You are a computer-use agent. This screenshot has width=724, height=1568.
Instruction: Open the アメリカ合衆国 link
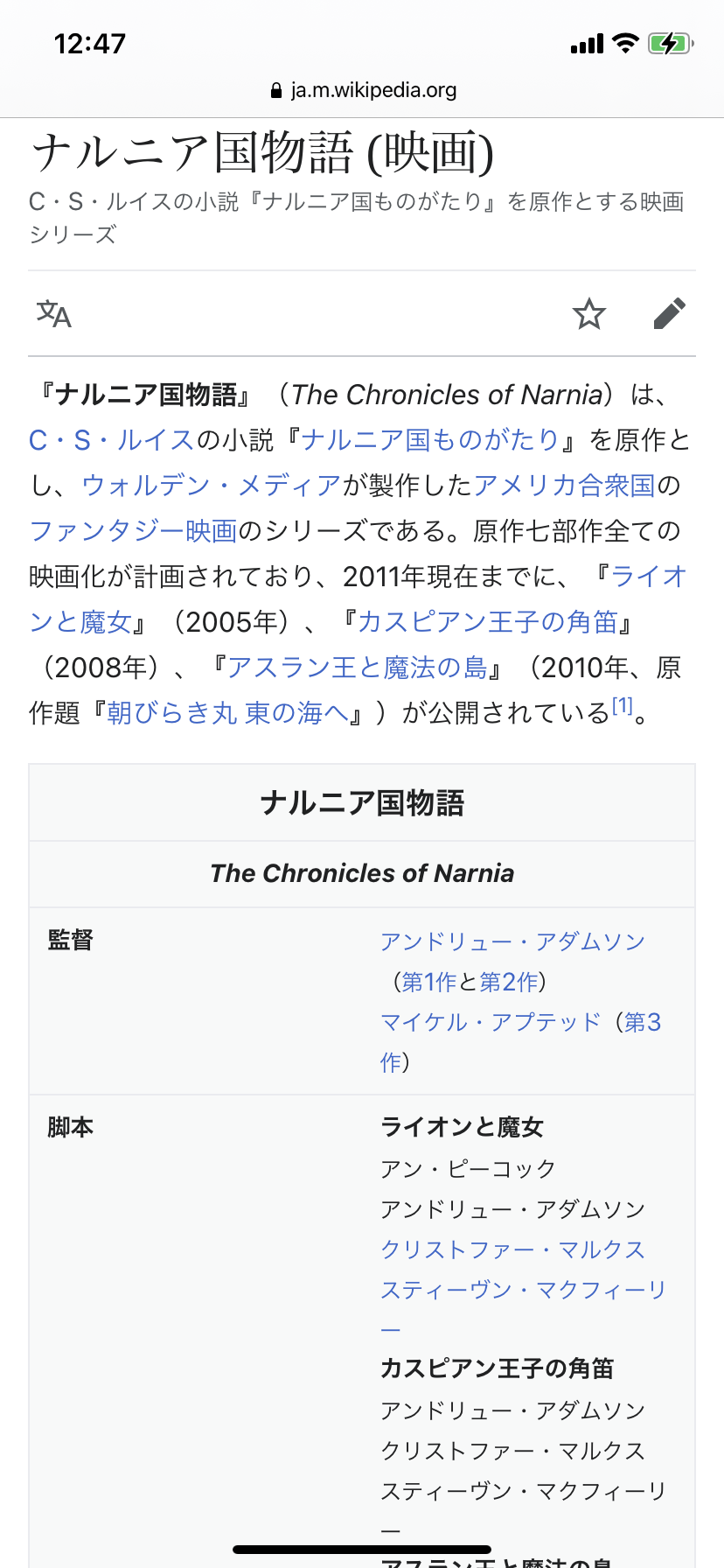[x=564, y=485]
